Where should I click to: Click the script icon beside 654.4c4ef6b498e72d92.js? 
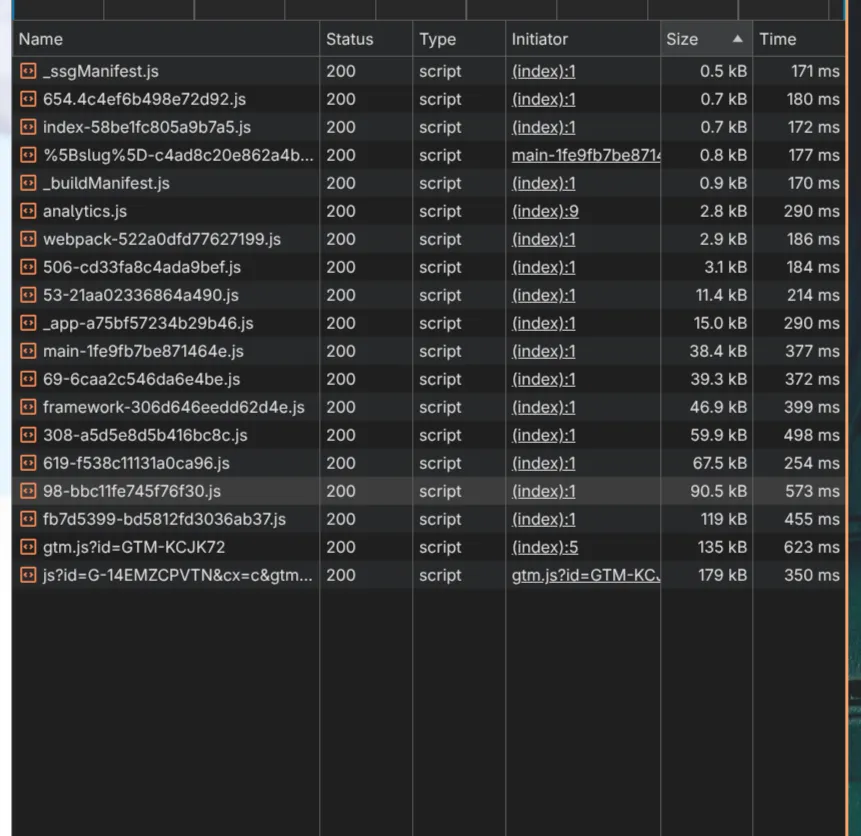click(28, 99)
